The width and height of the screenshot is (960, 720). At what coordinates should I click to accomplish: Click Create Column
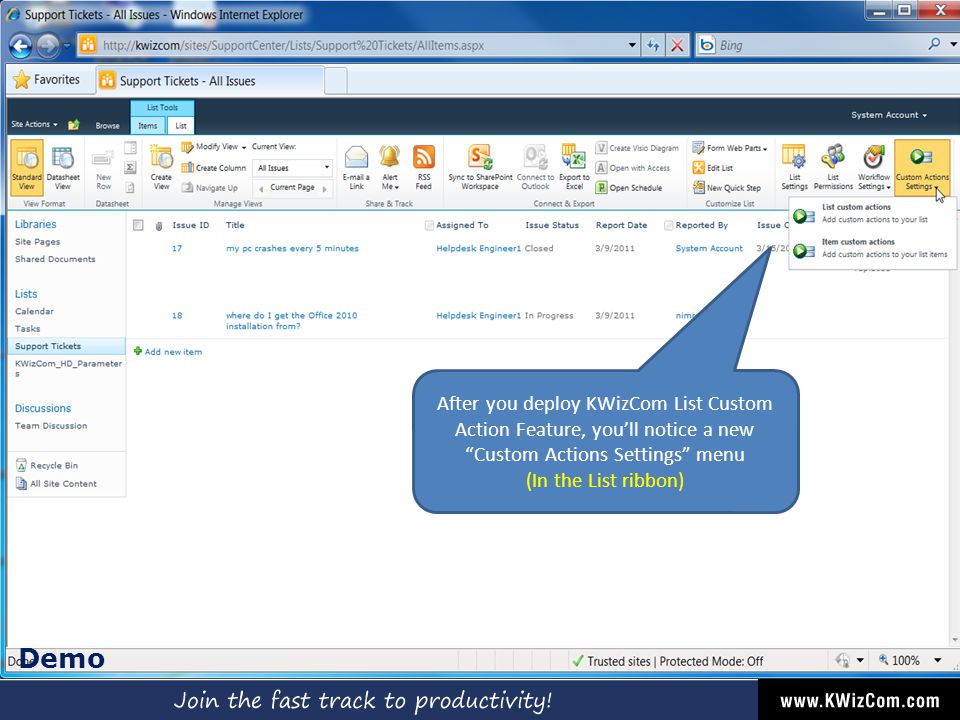214,168
